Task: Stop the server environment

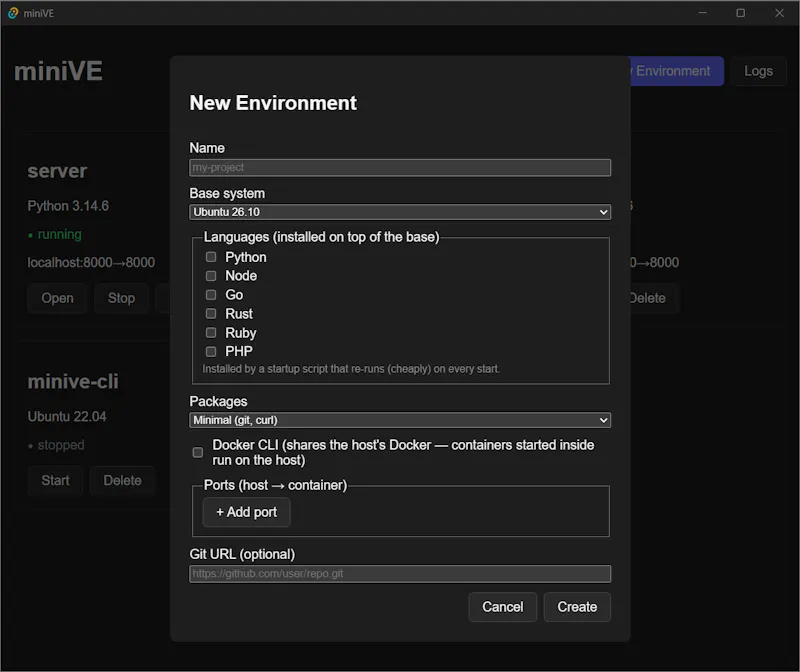Action: (x=121, y=298)
